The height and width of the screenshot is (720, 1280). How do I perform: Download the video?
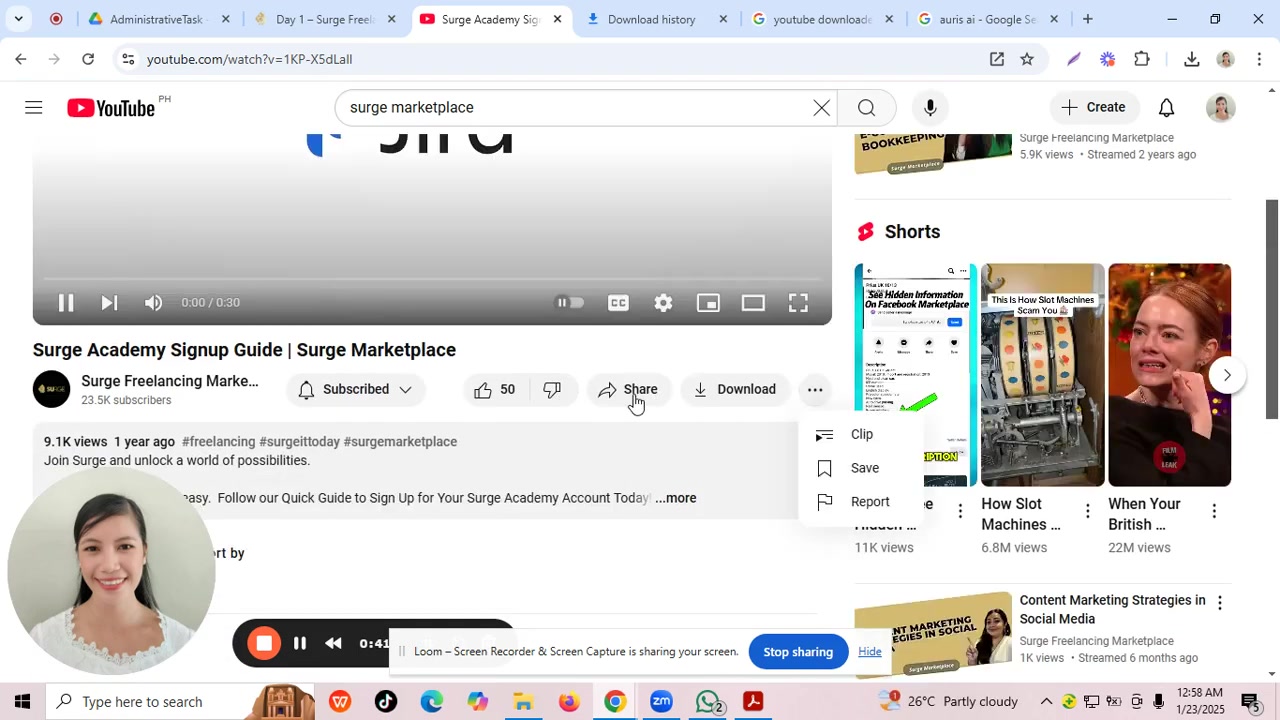(x=735, y=390)
